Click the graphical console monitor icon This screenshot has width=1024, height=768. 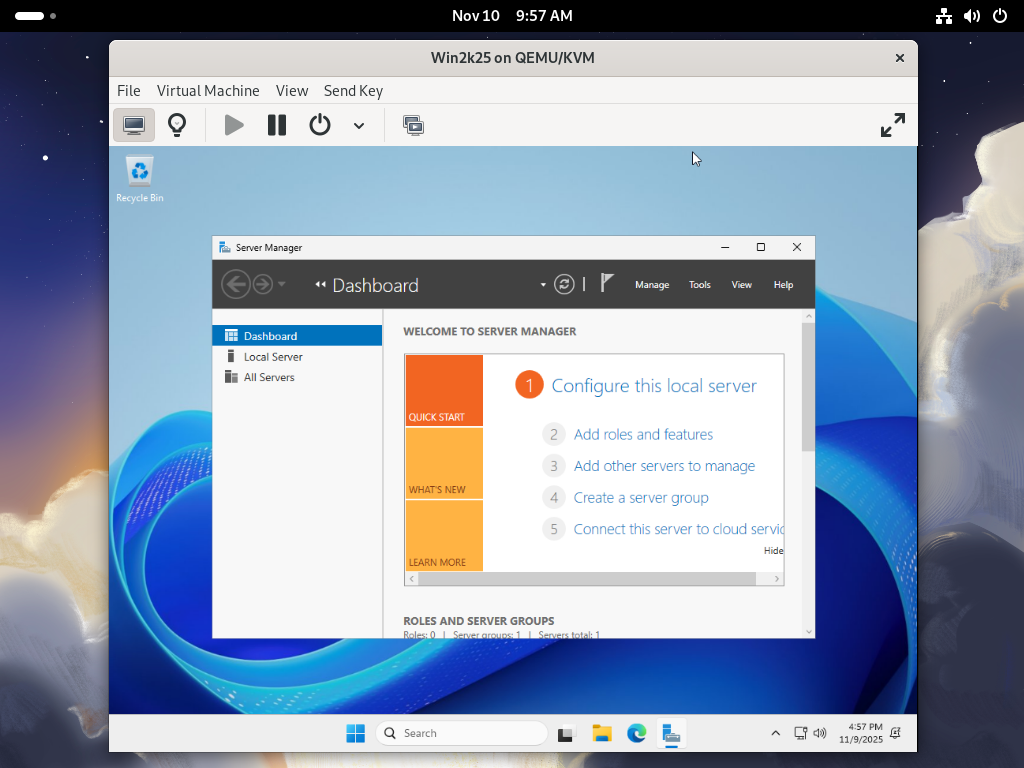(x=134, y=125)
